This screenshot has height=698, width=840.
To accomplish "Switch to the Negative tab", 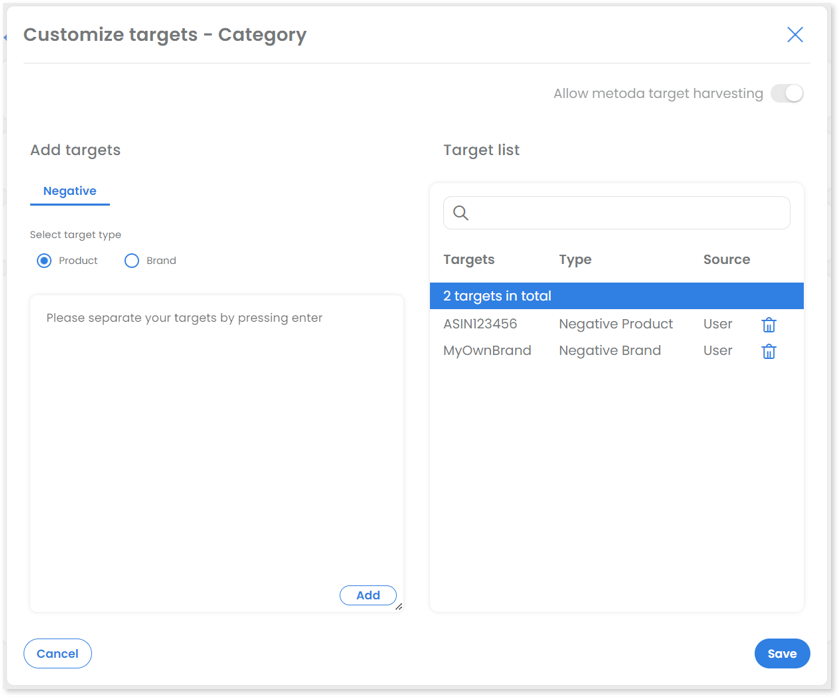I will point(70,191).
